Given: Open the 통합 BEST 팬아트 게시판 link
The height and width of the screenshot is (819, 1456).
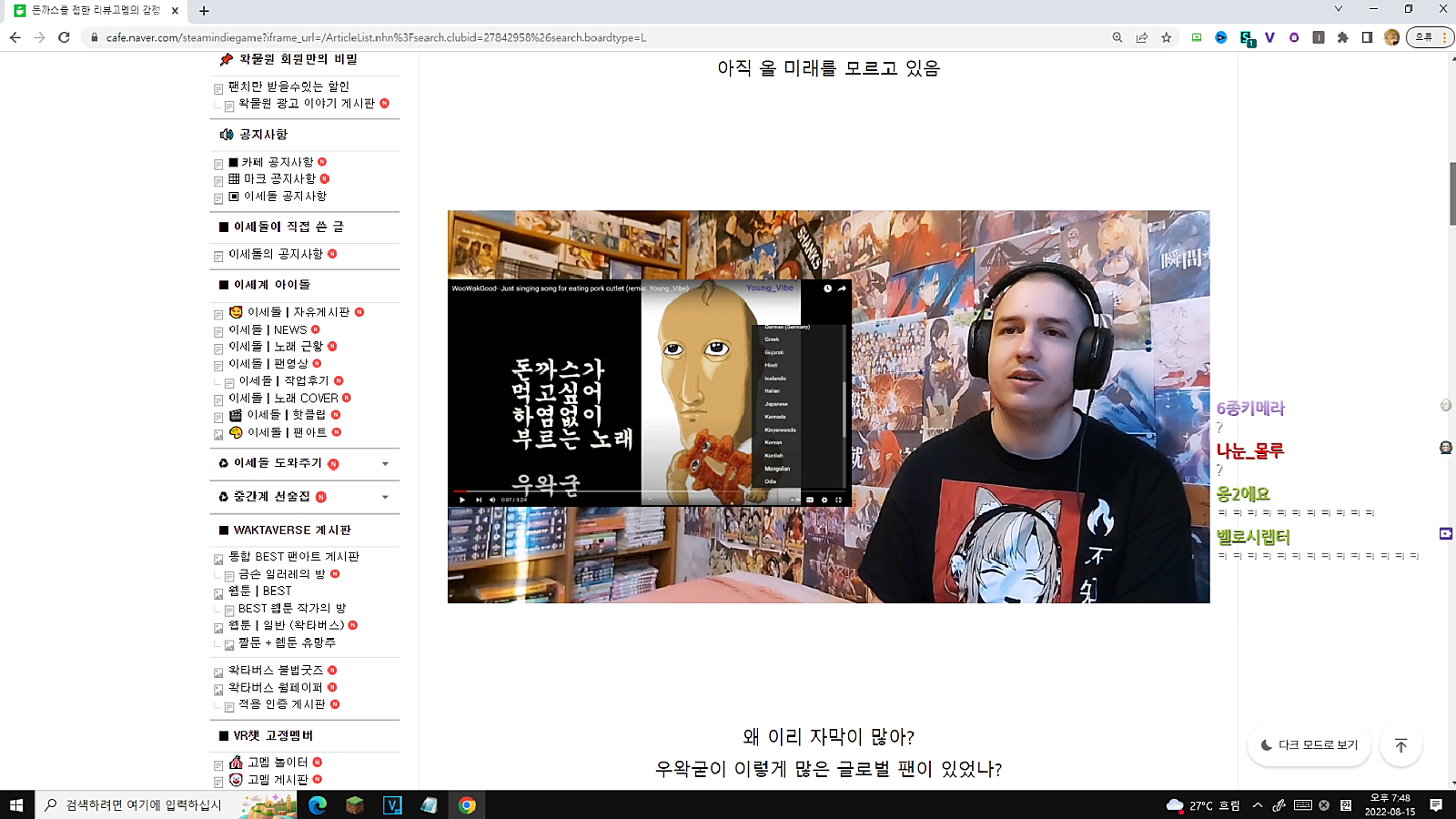Looking at the screenshot, I should [293, 556].
